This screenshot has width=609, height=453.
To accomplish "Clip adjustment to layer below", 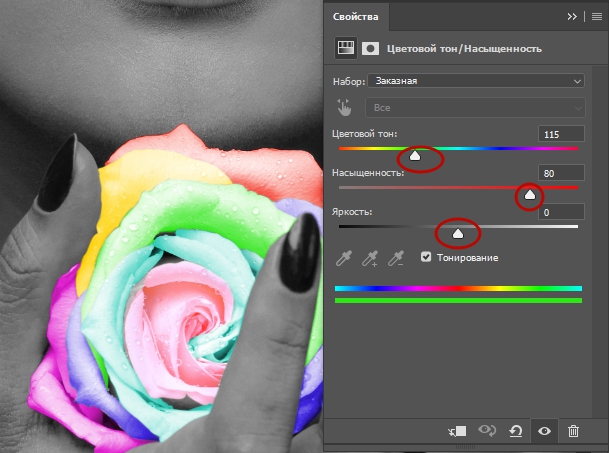I will point(457,431).
